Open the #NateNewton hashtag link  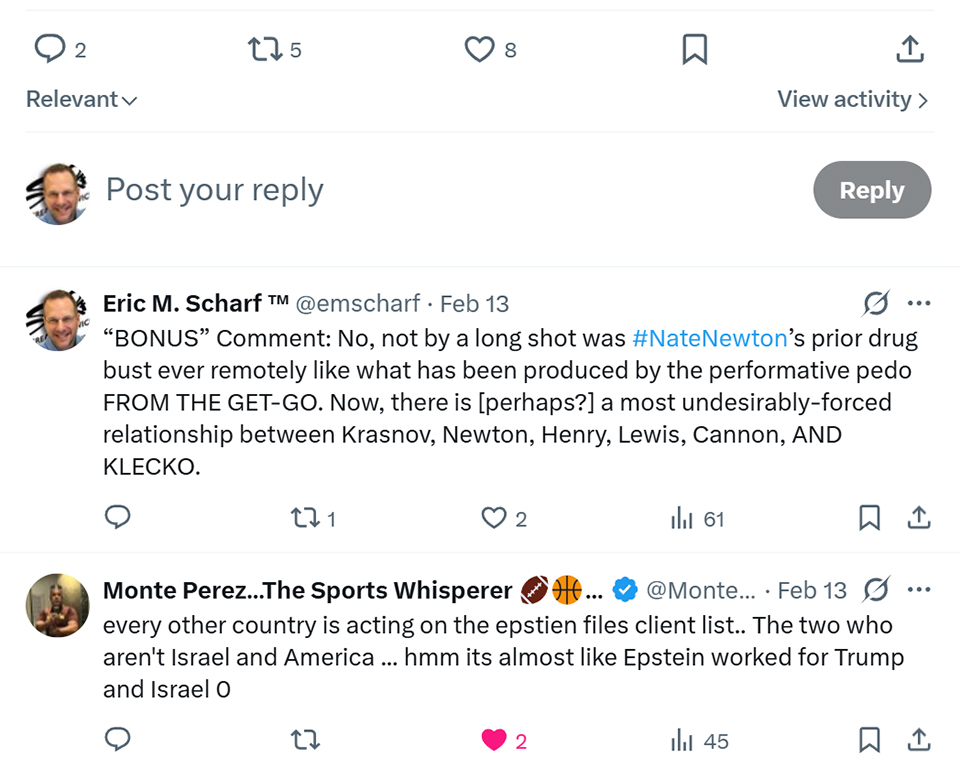(x=710, y=338)
